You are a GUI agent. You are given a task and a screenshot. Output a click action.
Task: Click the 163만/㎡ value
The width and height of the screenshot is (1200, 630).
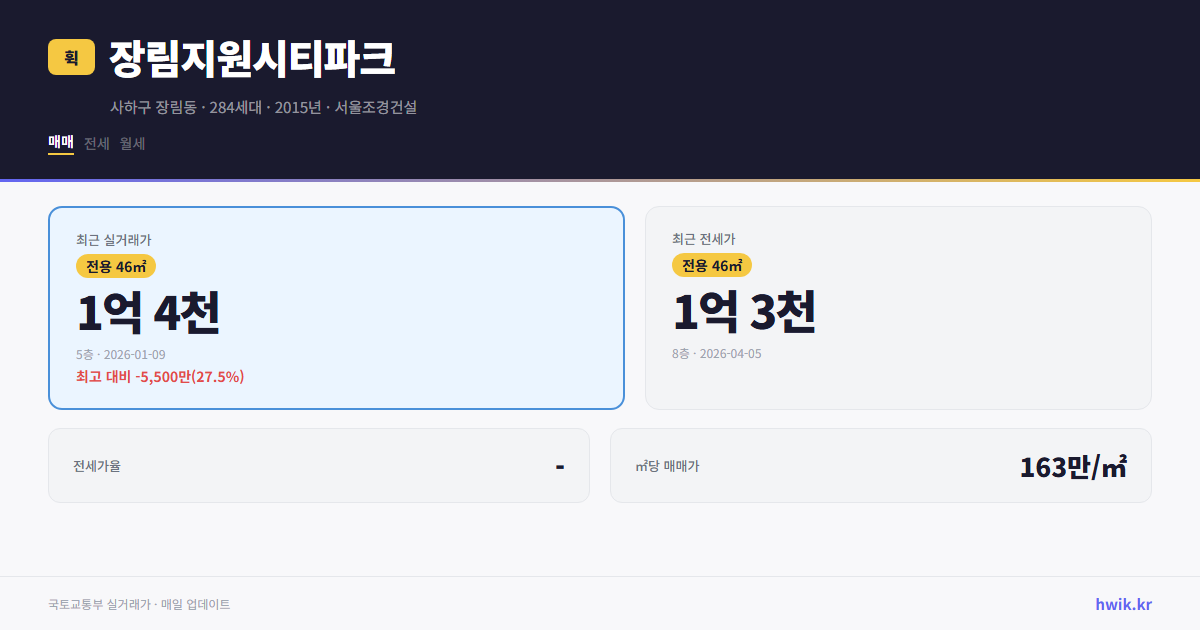coord(1073,465)
